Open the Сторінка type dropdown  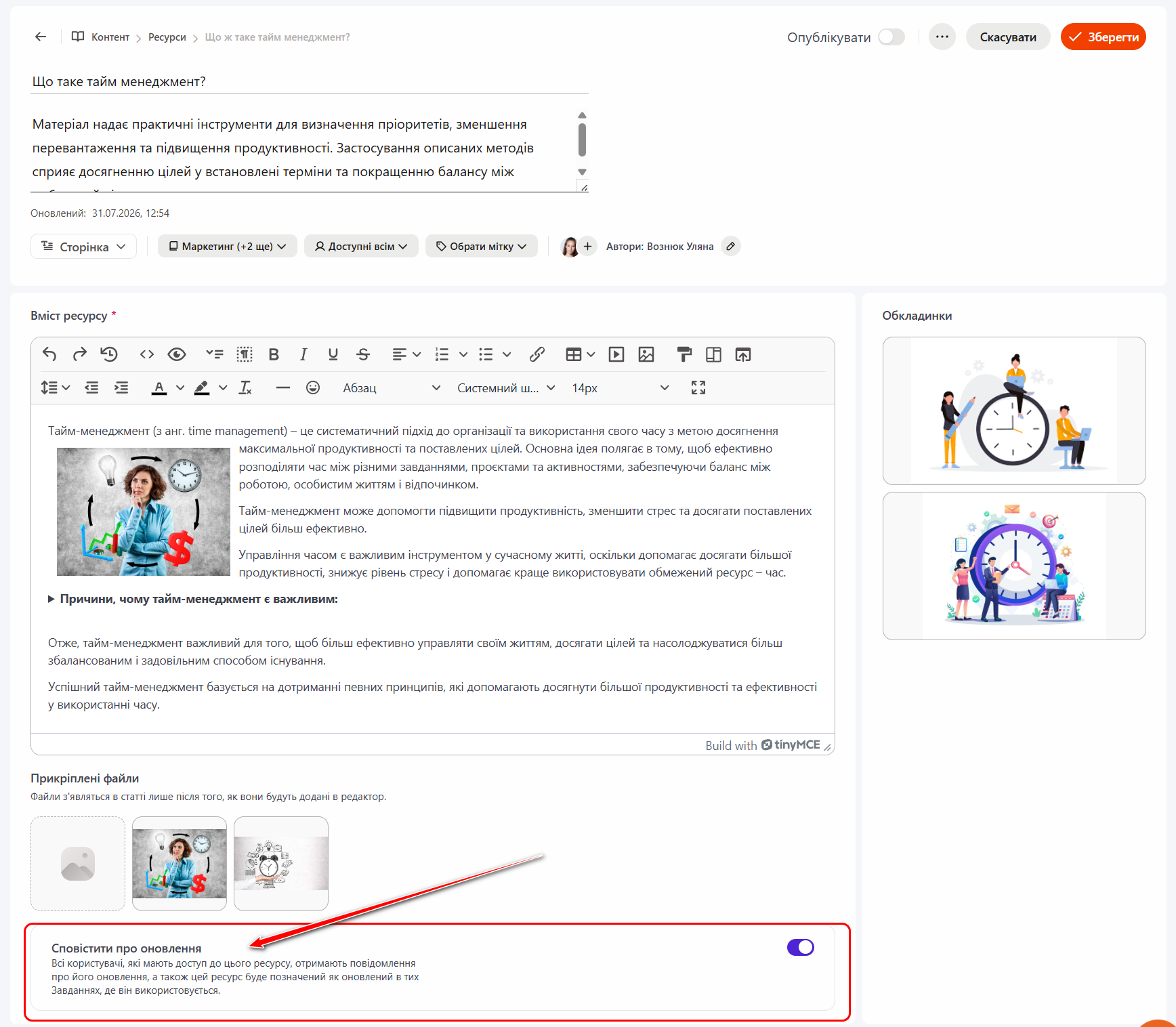83,247
